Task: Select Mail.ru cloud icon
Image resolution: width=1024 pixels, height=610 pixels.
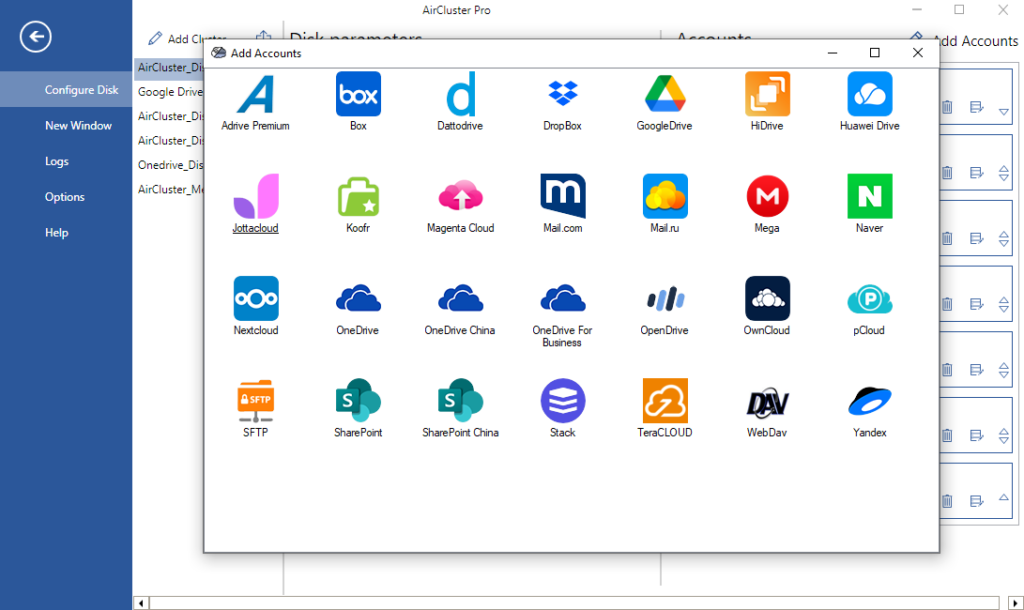Action: pos(665,197)
